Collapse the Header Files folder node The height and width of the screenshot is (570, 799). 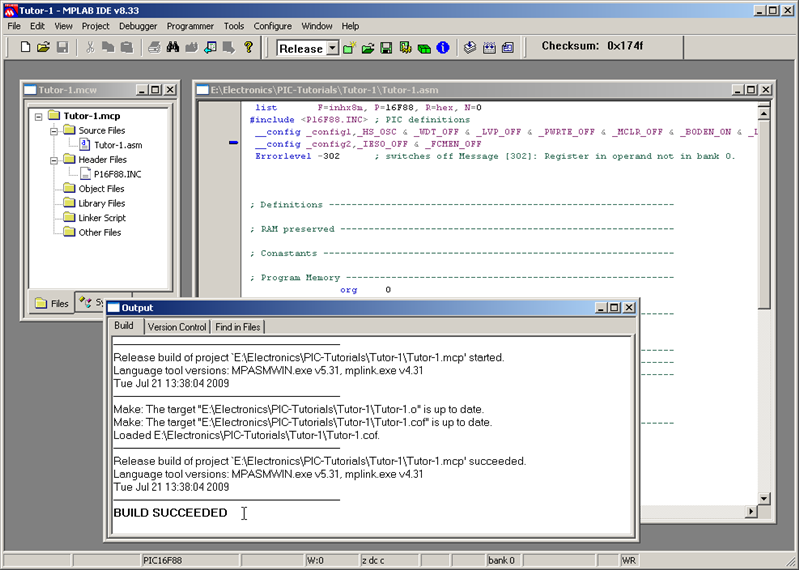click(54, 160)
